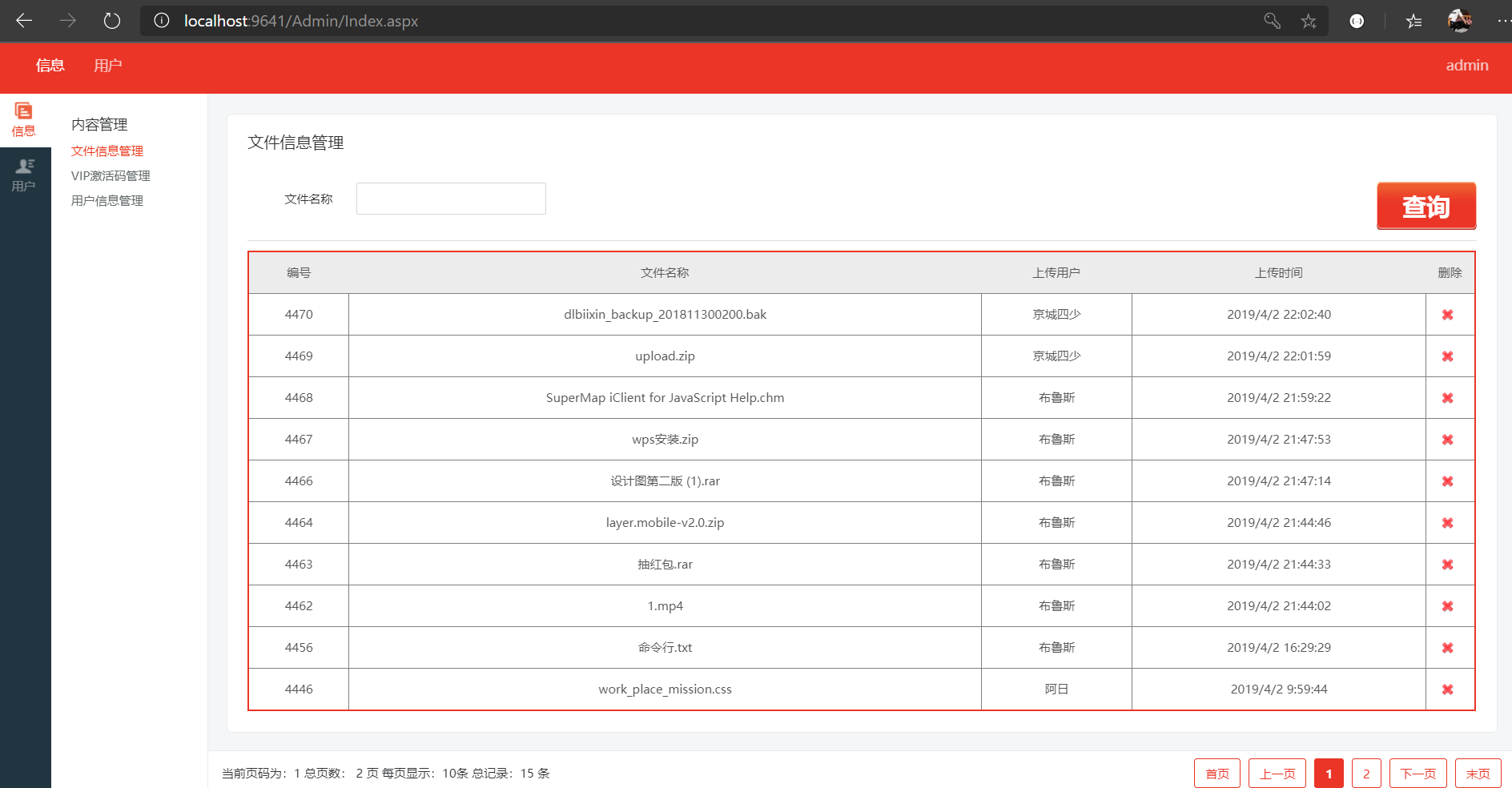Click upload time 2019/4/2 9:59:44
This screenshot has width=1512, height=788.
1279,689
